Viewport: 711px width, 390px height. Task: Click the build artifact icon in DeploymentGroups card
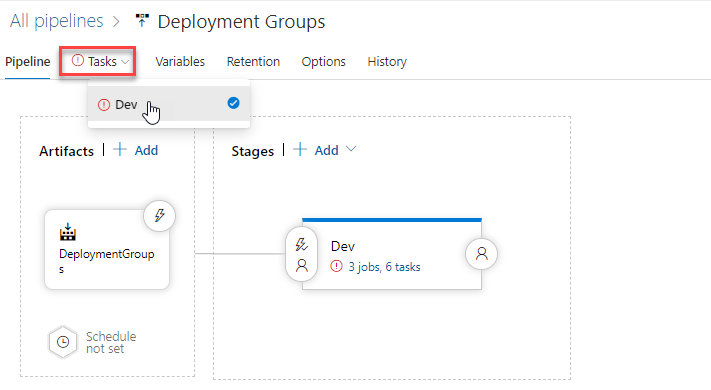(x=68, y=231)
